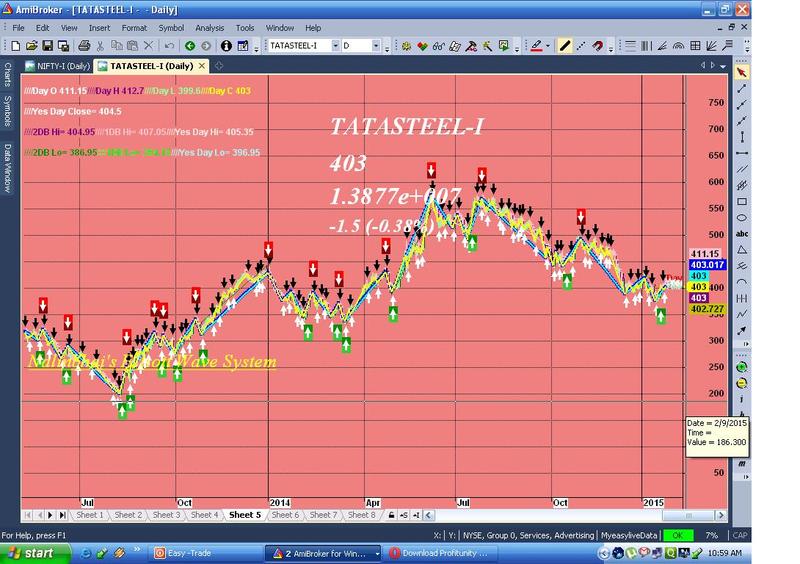Switch to Sheet 6 tab
The image size is (800, 564).
[x=285, y=515]
